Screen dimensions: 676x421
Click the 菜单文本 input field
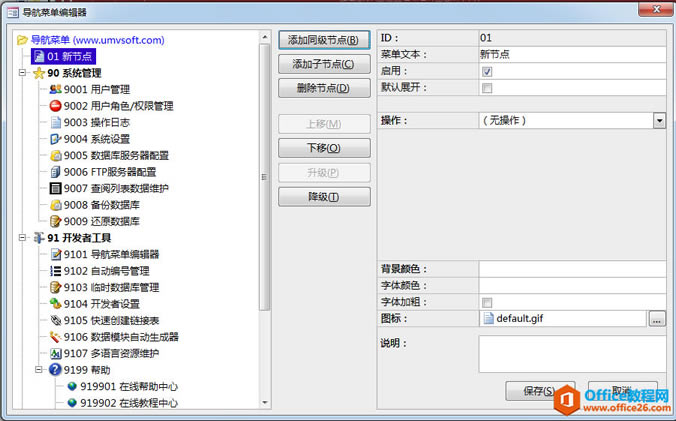(x=572, y=55)
